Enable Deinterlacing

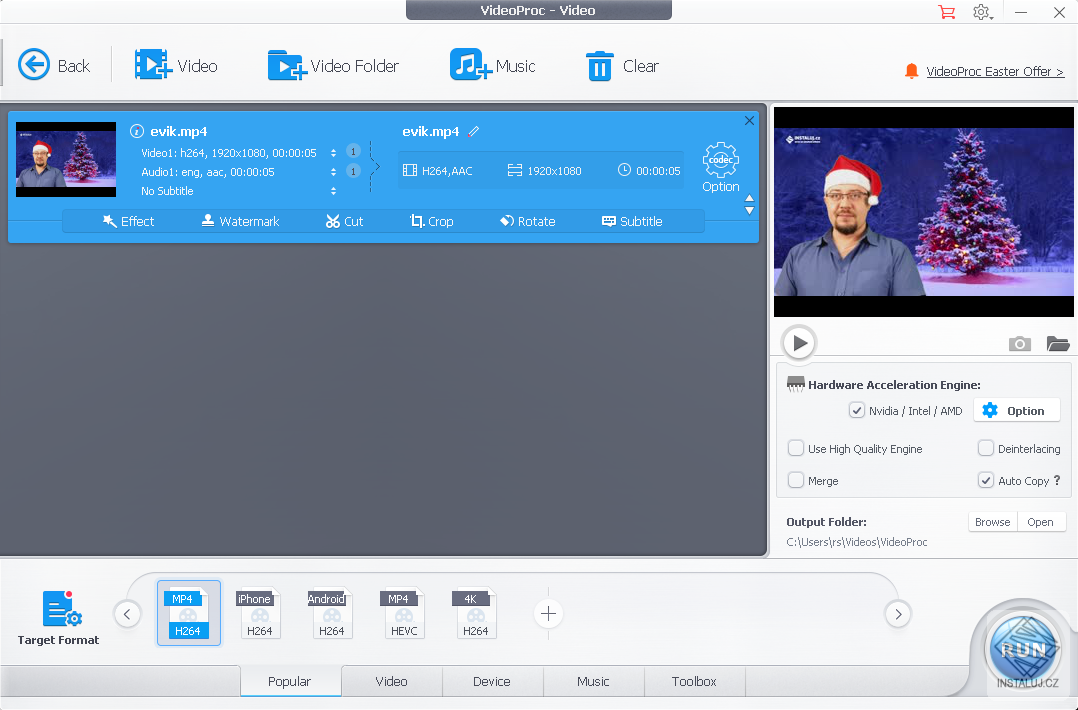[985, 448]
